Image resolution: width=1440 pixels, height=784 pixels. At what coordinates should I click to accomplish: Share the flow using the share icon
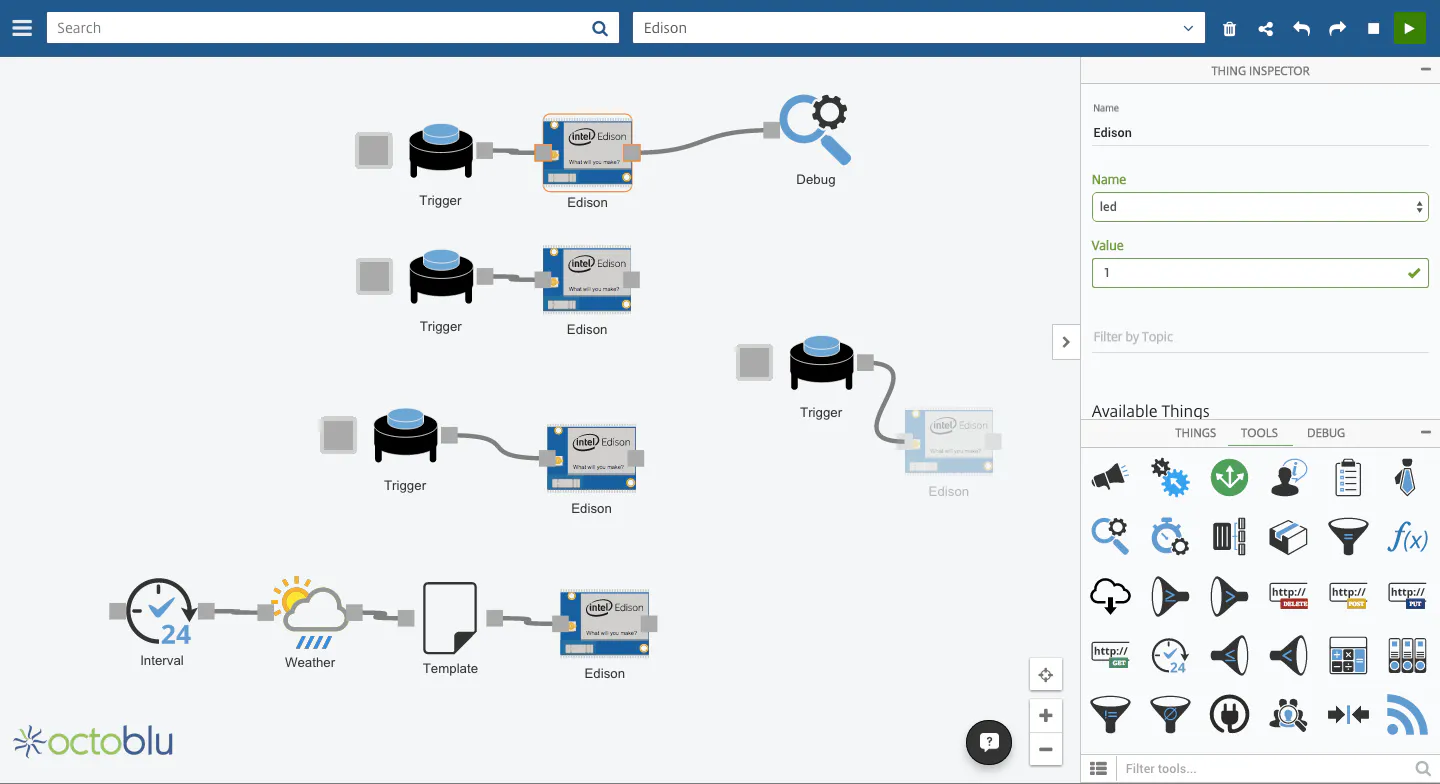[x=1266, y=29]
